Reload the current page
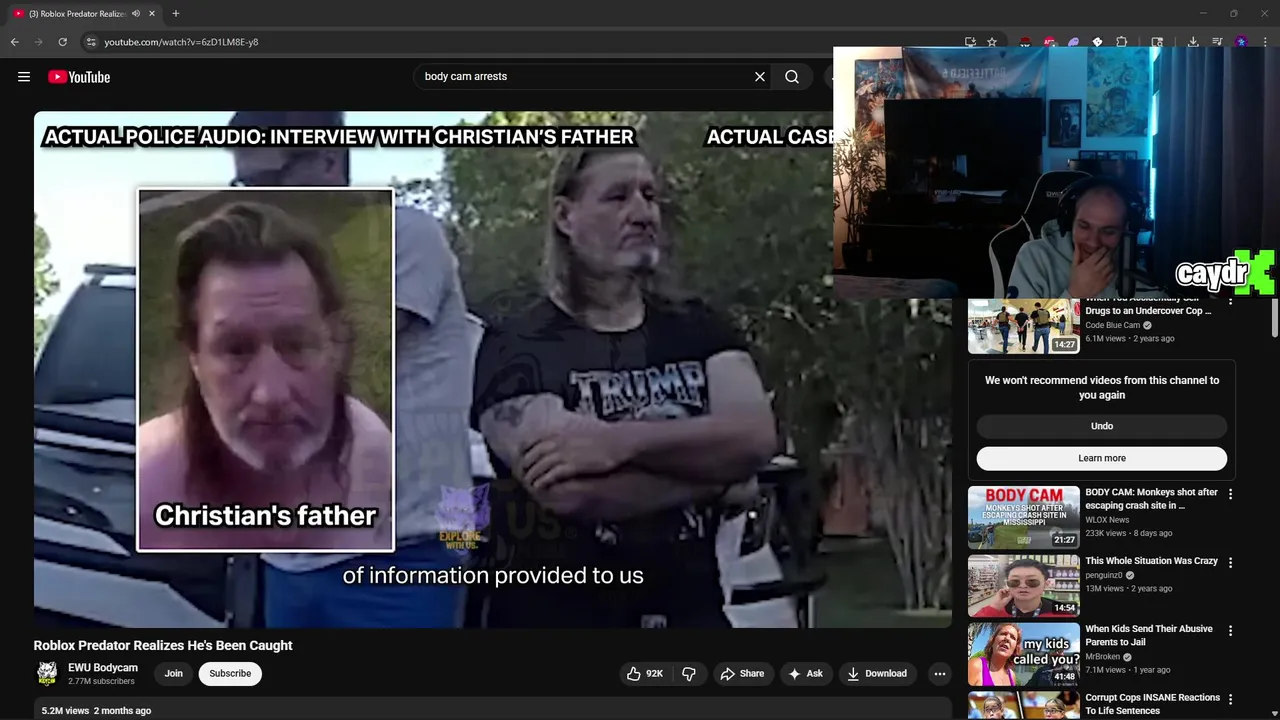1280x720 pixels. (62, 42)
